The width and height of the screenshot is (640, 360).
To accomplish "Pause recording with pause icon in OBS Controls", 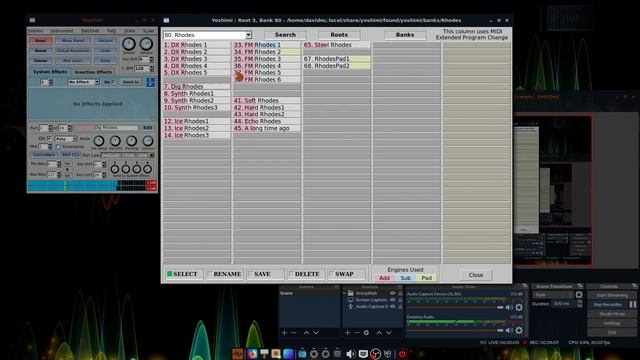I will click(633, 304).
